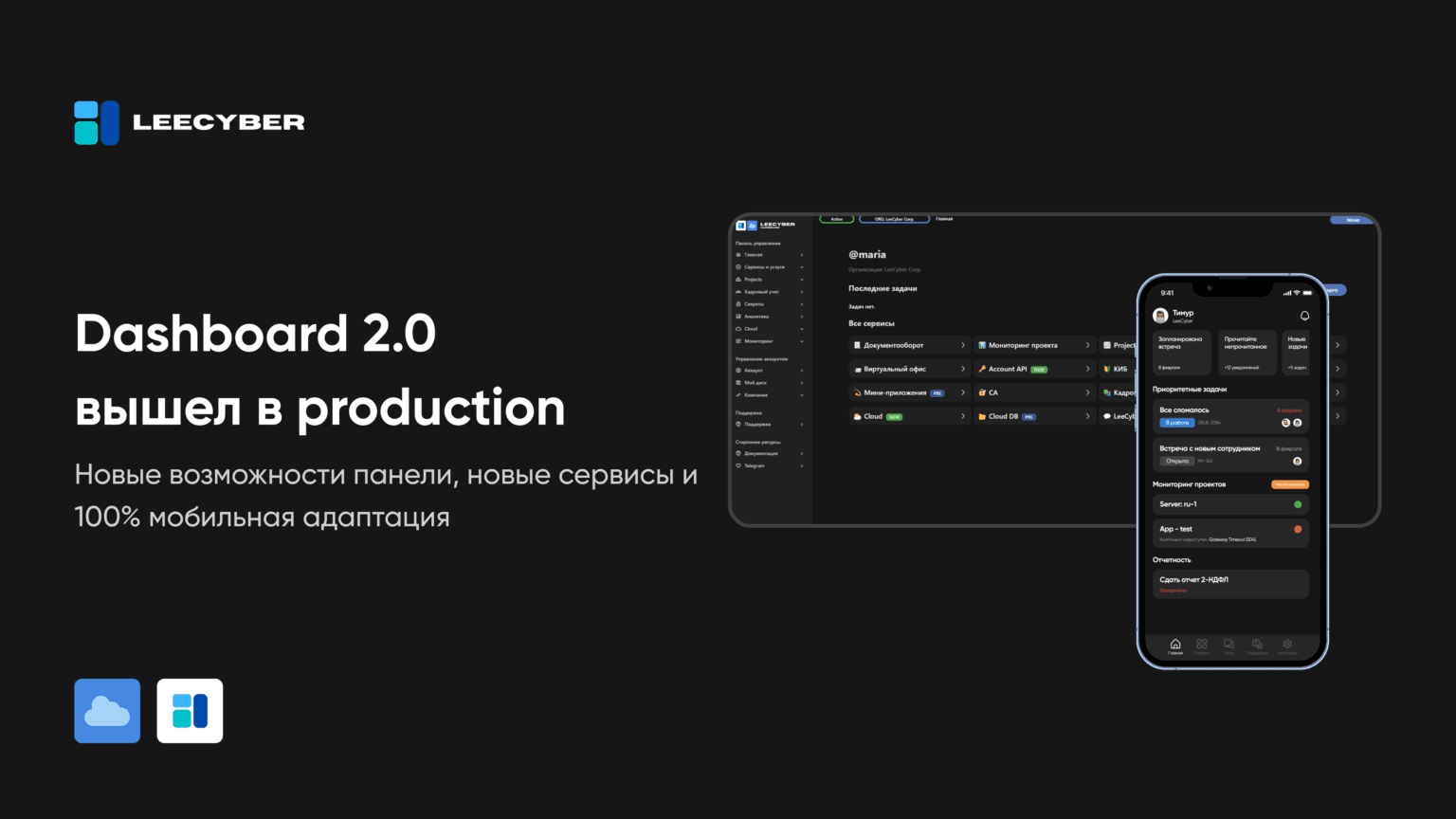Expand the Сервисы и услуги sidebar section
This screenshot has width=1456, height=819.
click(766, 267)
